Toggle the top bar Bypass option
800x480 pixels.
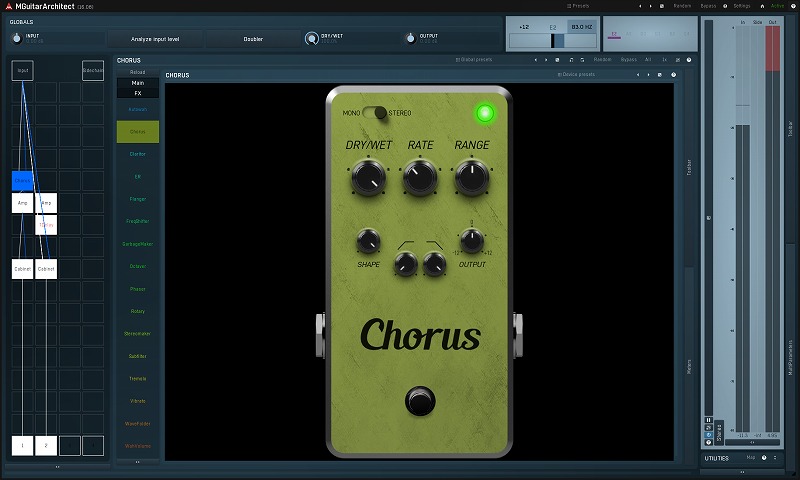(708, 6)
